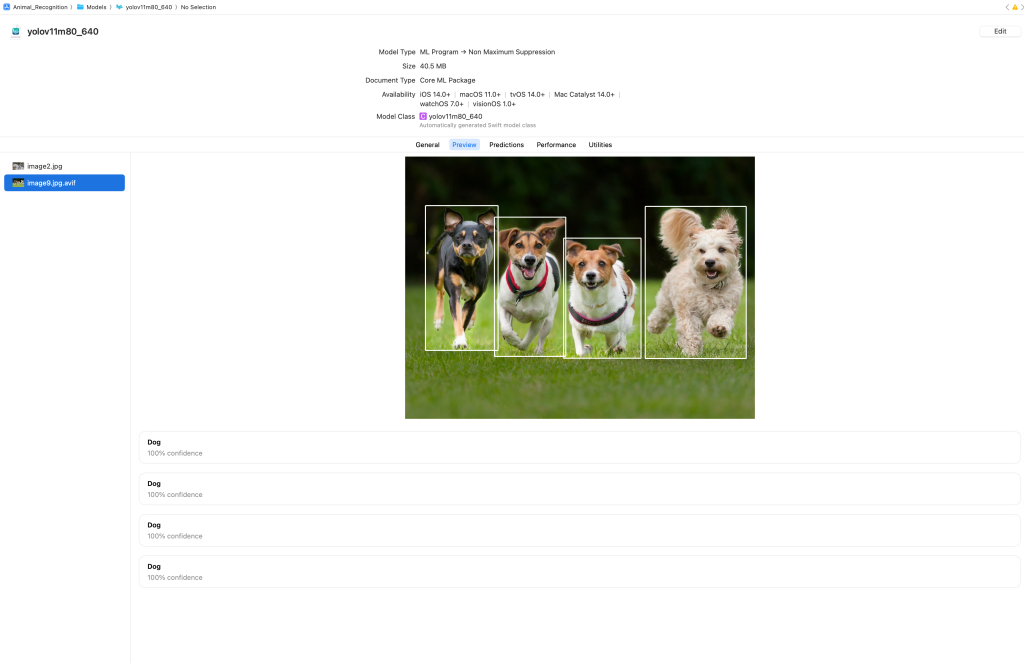Select image2.jpg in the sidebar
The height and width of the screenshot is (663, 1024).
[64, 166]
